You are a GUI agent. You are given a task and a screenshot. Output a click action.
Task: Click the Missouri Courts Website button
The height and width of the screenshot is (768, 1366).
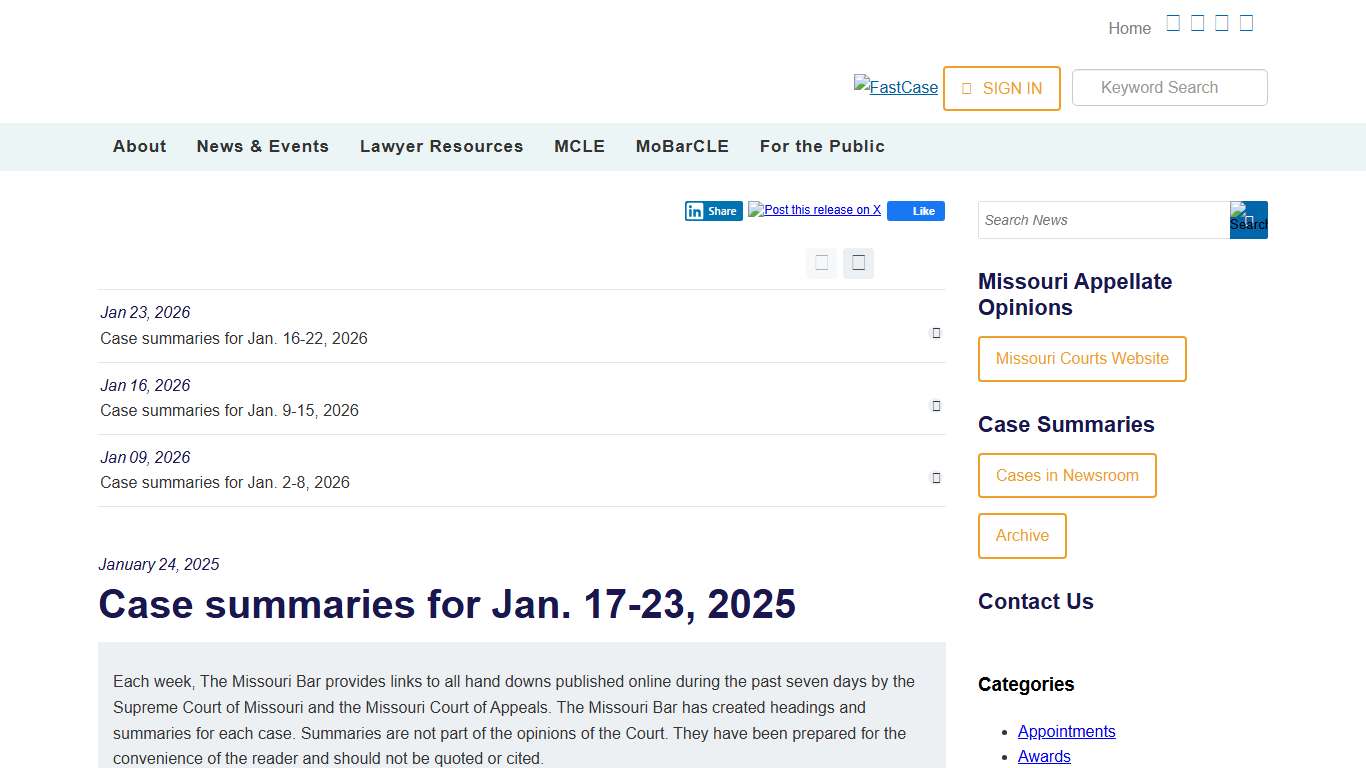1082,359
